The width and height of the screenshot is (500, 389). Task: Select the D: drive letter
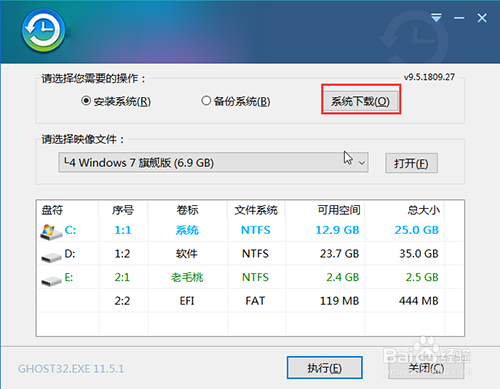(70, 254)
